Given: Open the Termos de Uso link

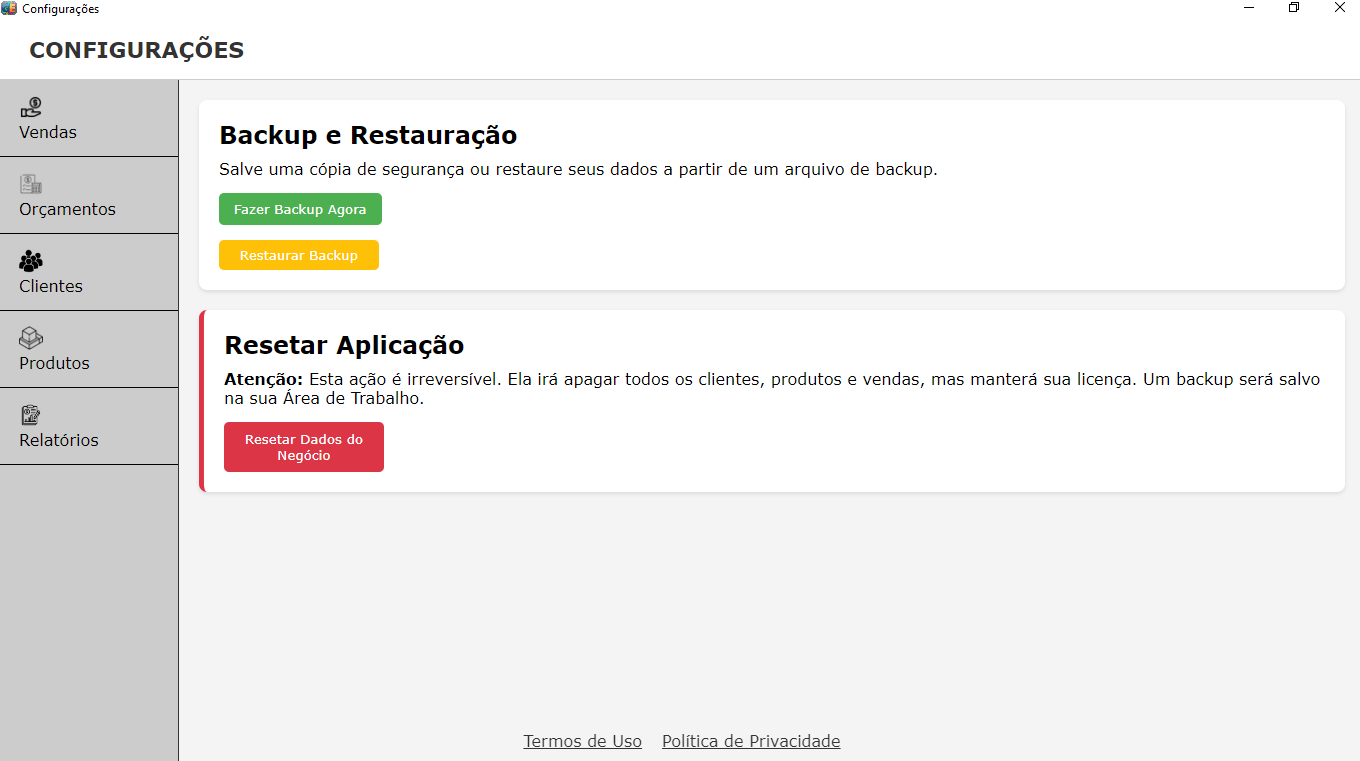Looking at the screenshot, I should (x=582, y=741).
